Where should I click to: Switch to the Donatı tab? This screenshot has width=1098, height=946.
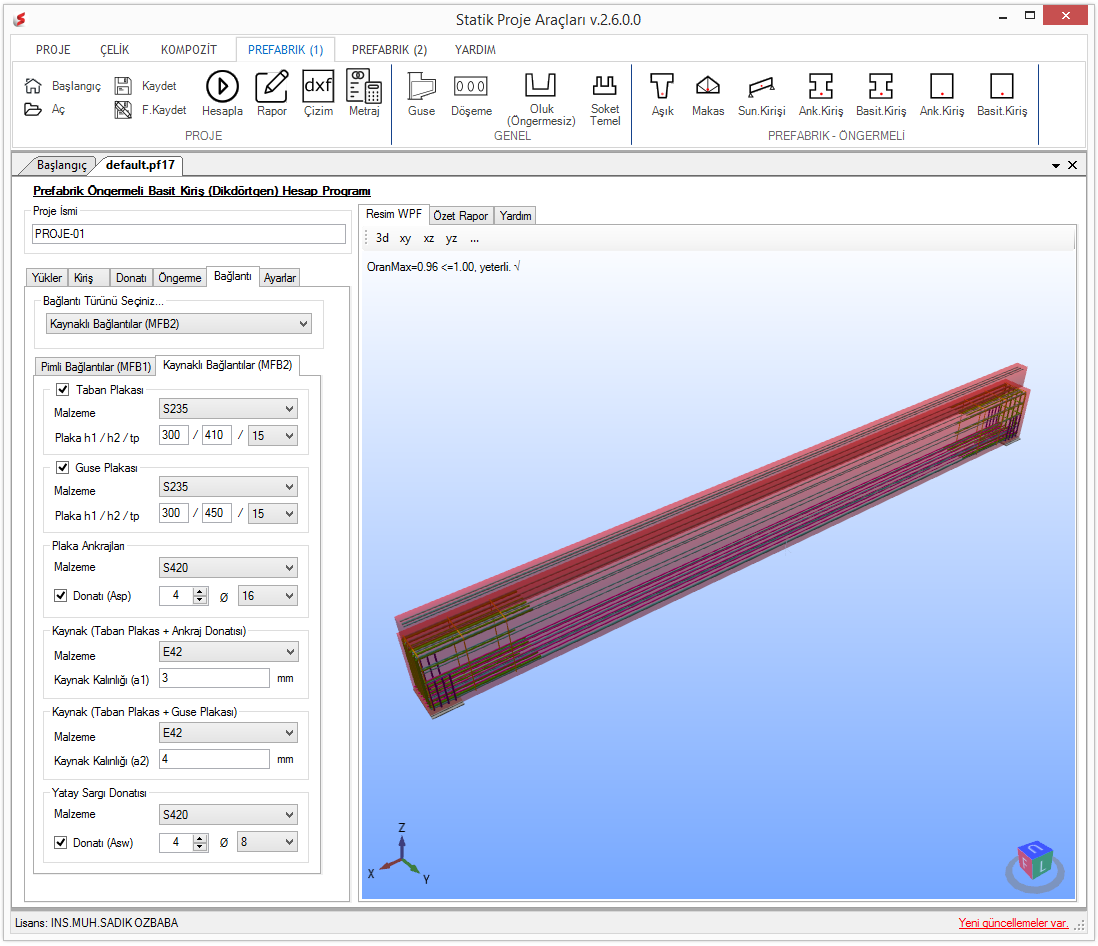click(131, 278)
